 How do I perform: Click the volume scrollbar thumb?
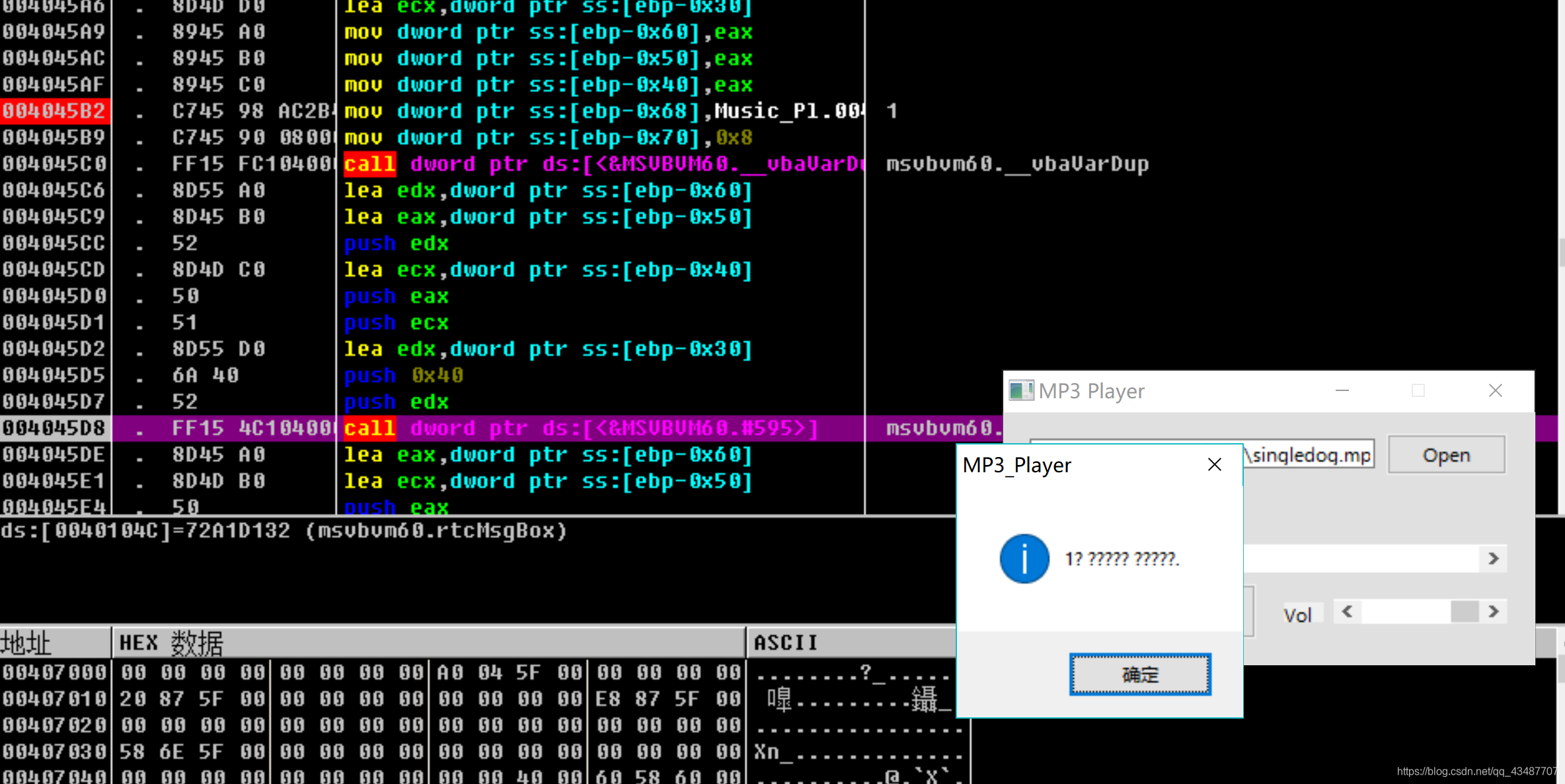tap(1464, 612)
